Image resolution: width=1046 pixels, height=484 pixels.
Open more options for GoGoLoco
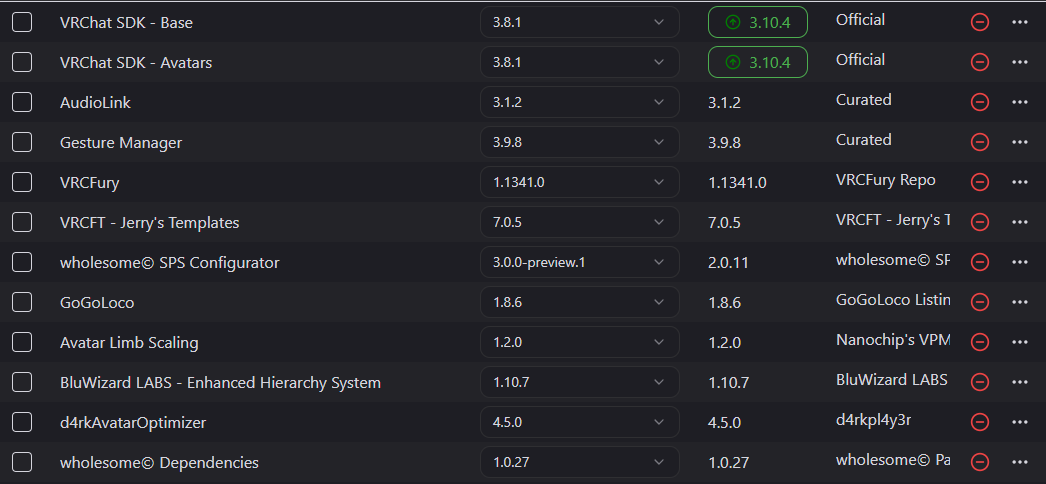1019,302
